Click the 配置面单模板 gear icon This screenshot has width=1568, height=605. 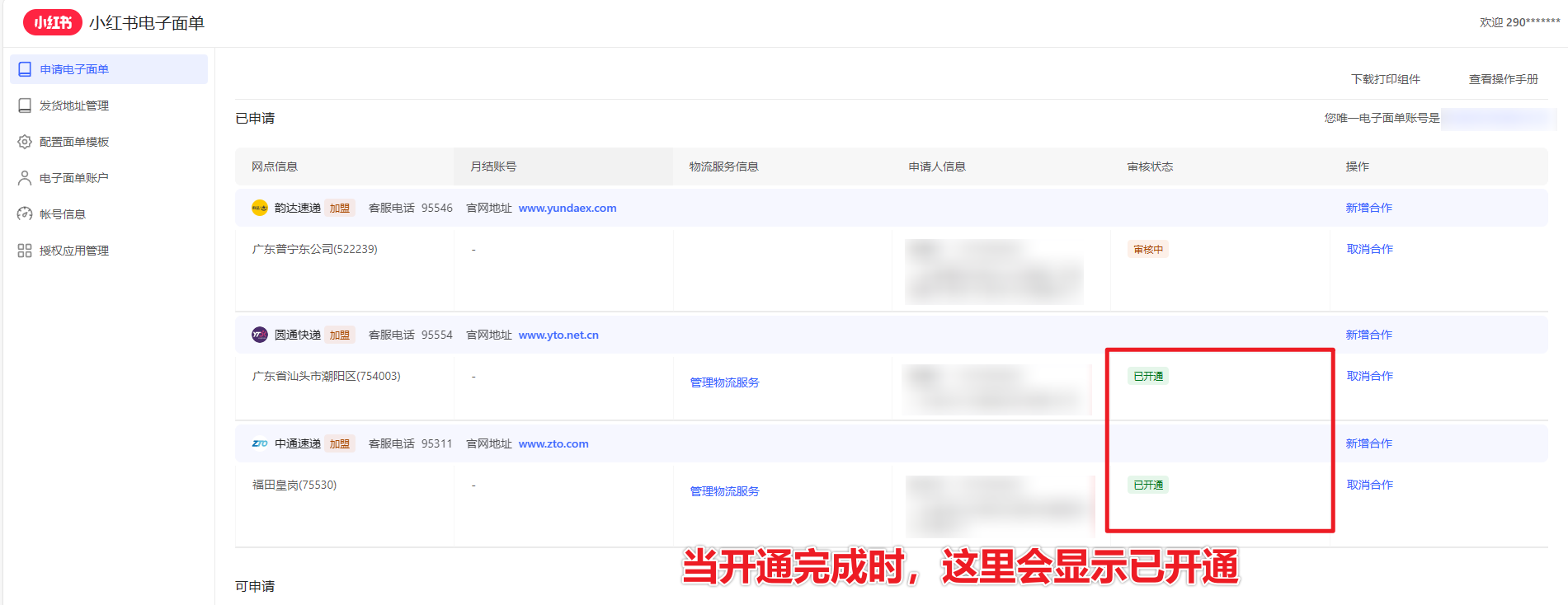click(x=25, y=142)
